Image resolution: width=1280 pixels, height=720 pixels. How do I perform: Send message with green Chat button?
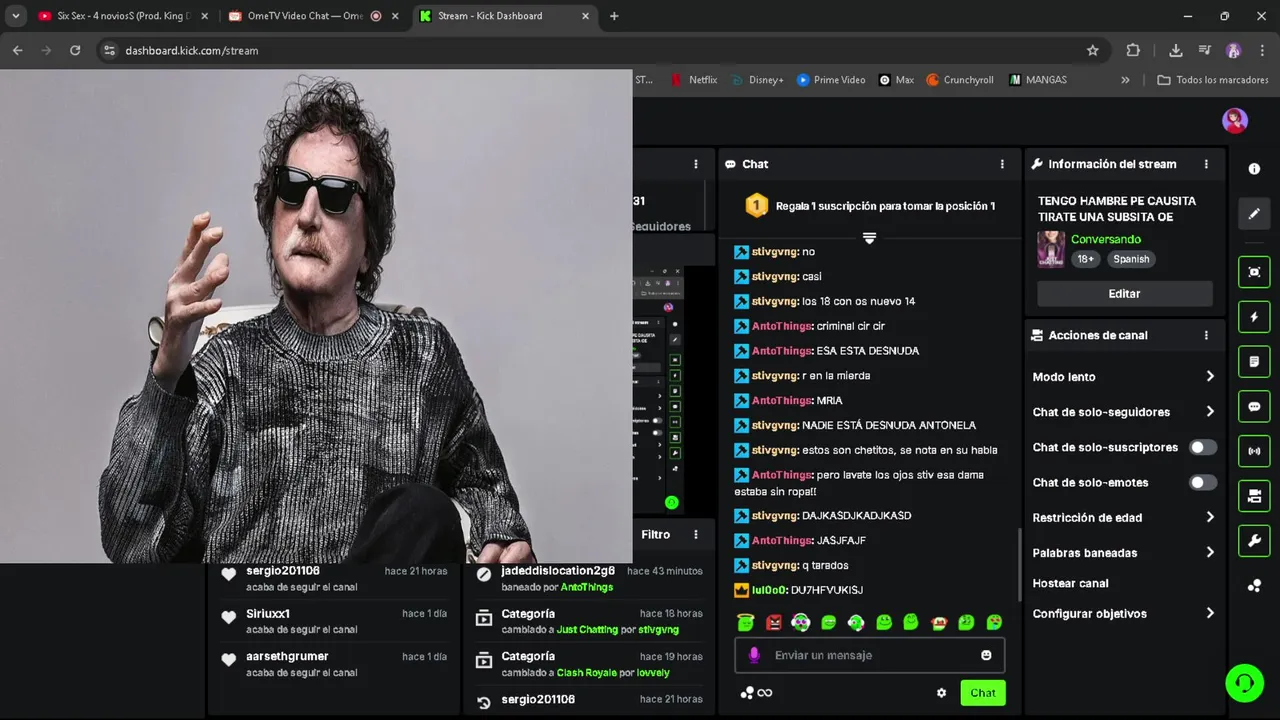point(982,693)
